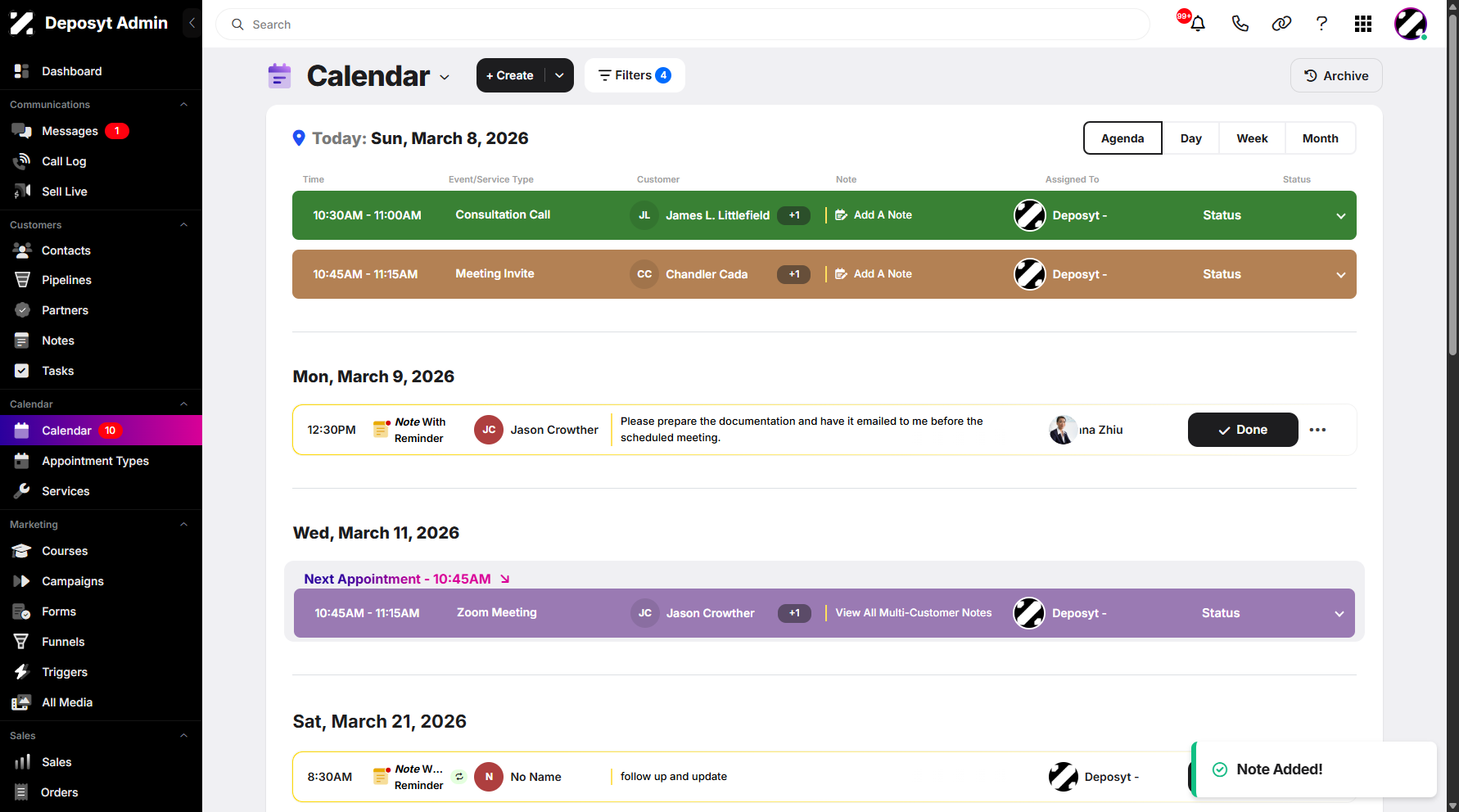
Task: Open the link icon in top bar
Action: coord(1281,24)
